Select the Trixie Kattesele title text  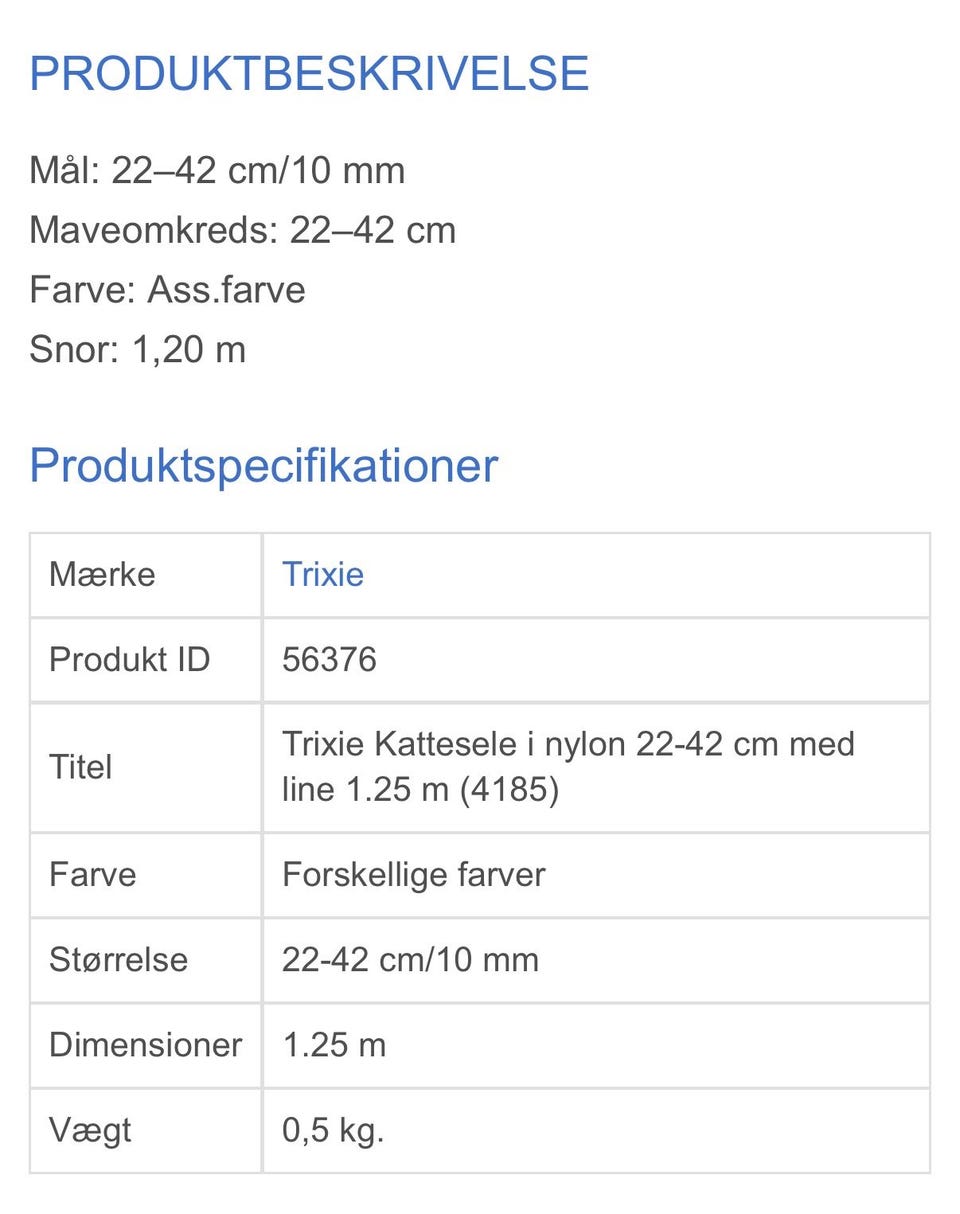pyautogui.click(x=568, y=767)
